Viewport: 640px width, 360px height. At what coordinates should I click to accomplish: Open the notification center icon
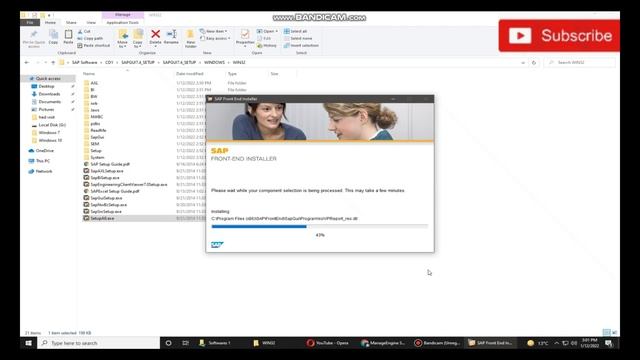click(x=609, y=343)
